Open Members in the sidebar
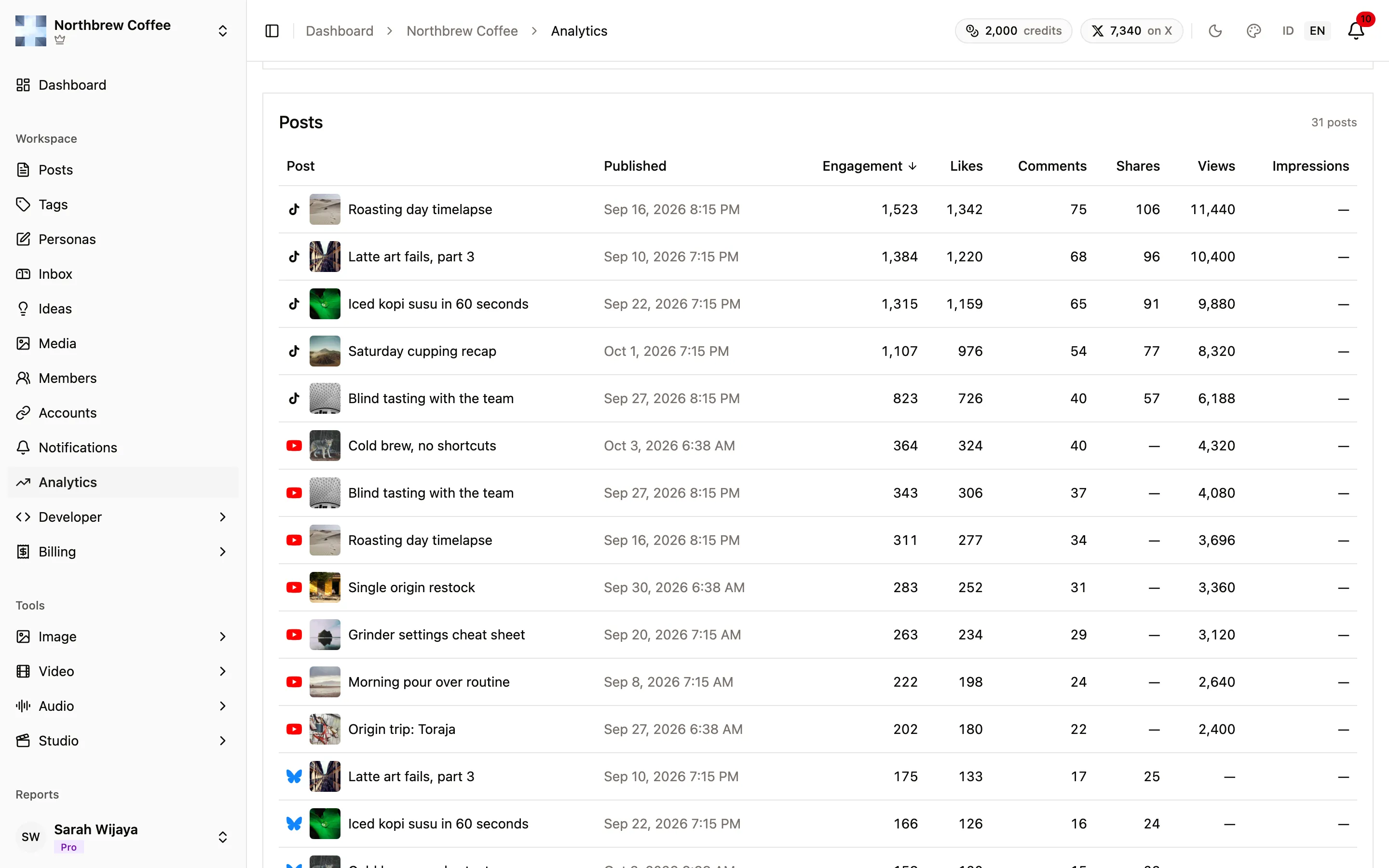Image resolution: width=1389 pixels, height=868 pixels. (x=122, y=378)
